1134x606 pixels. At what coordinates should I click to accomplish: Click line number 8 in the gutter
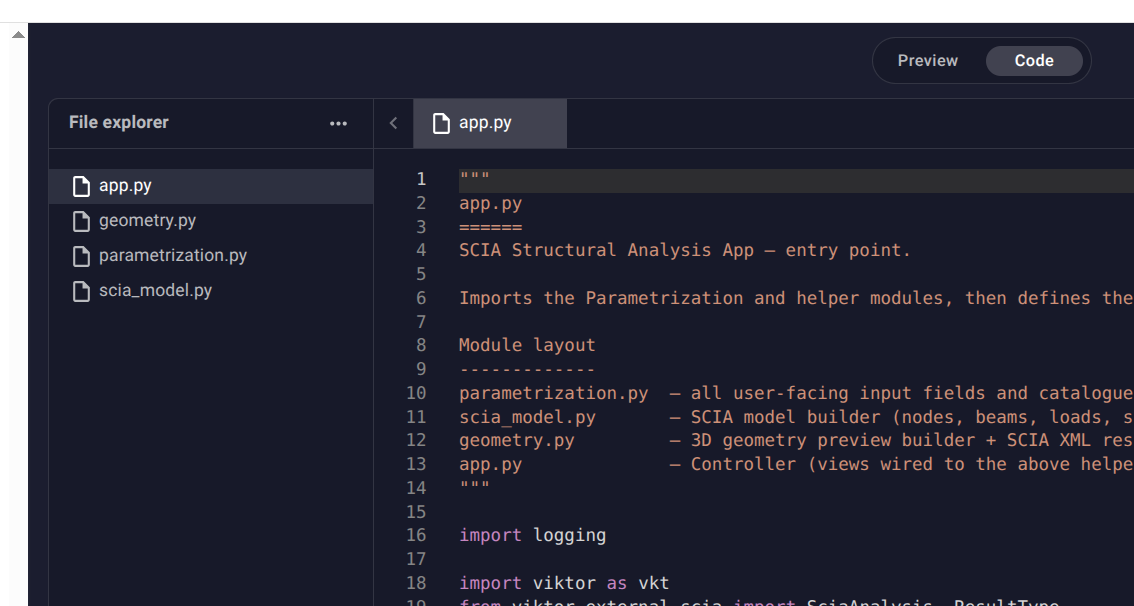click(x=421, y=346)
